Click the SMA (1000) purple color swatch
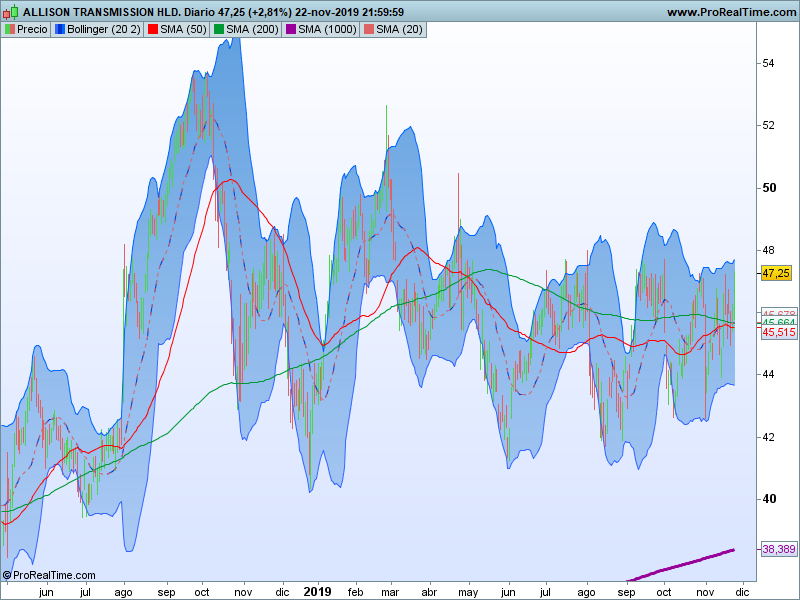The width and height of the screenshot is (800, 600). point(291,30)
